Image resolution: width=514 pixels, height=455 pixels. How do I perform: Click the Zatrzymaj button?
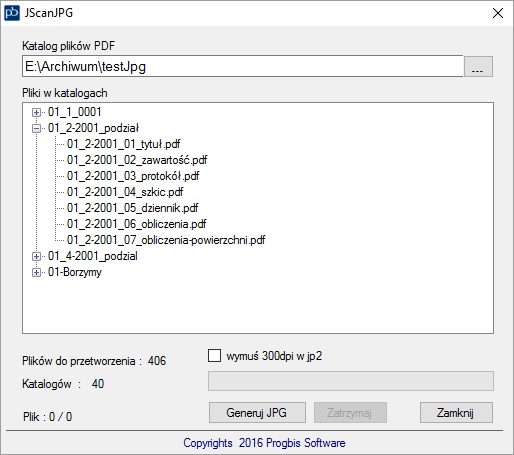tap(350, 413)
